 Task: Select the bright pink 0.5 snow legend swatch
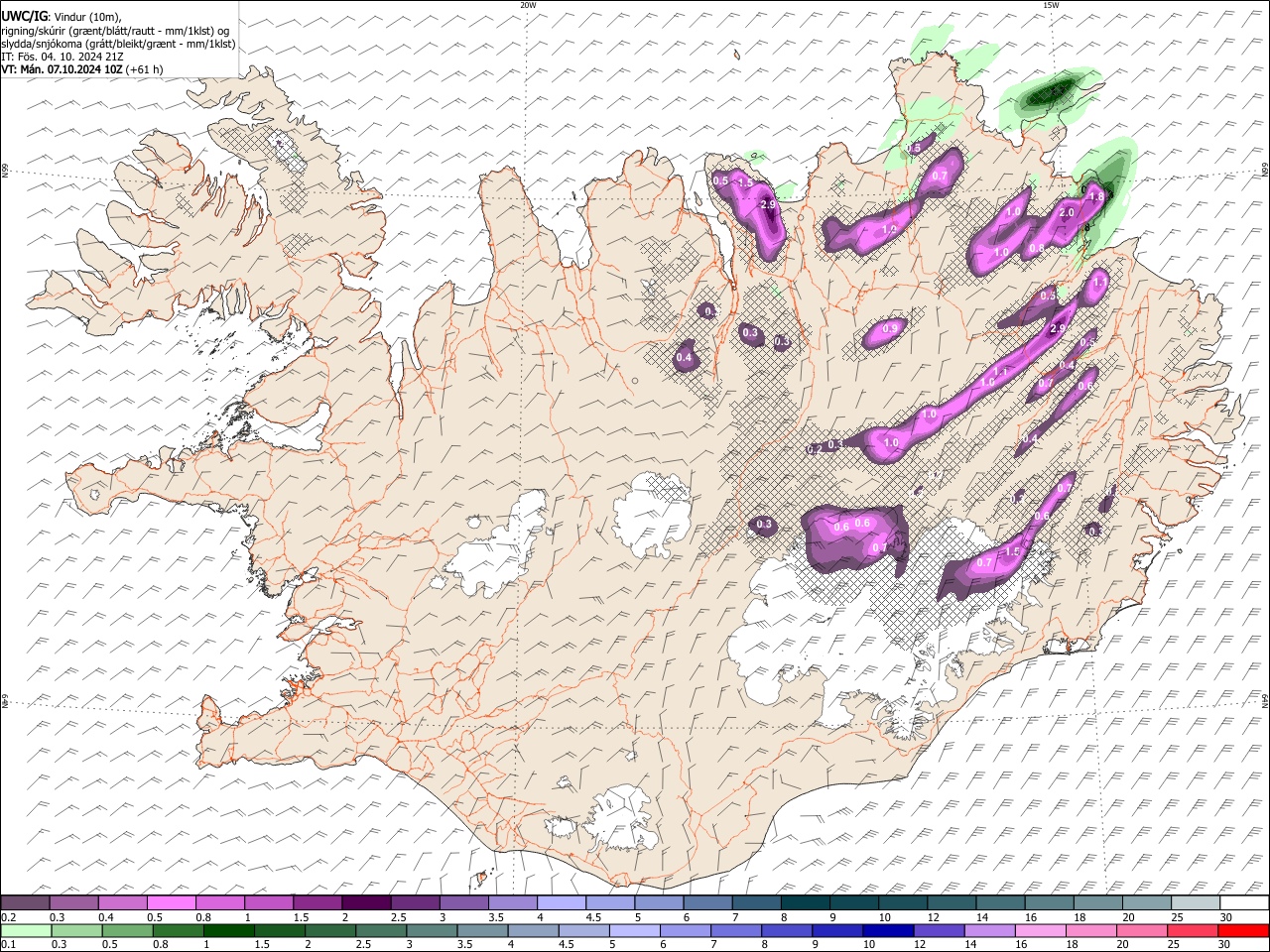click(x=172, y=902)
